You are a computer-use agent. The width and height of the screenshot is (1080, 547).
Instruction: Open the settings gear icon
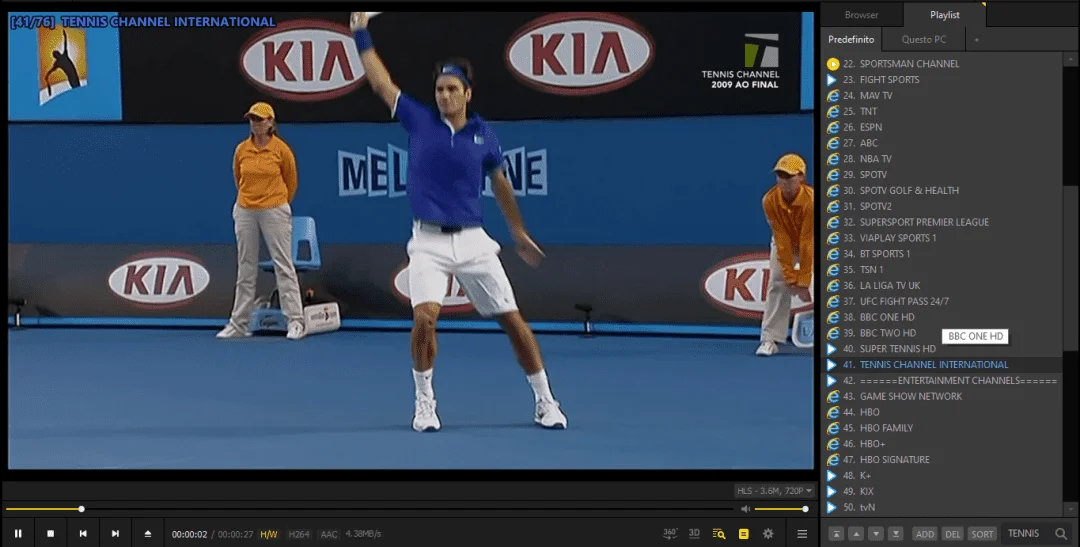pyautogui.click(x=768, y=533)
